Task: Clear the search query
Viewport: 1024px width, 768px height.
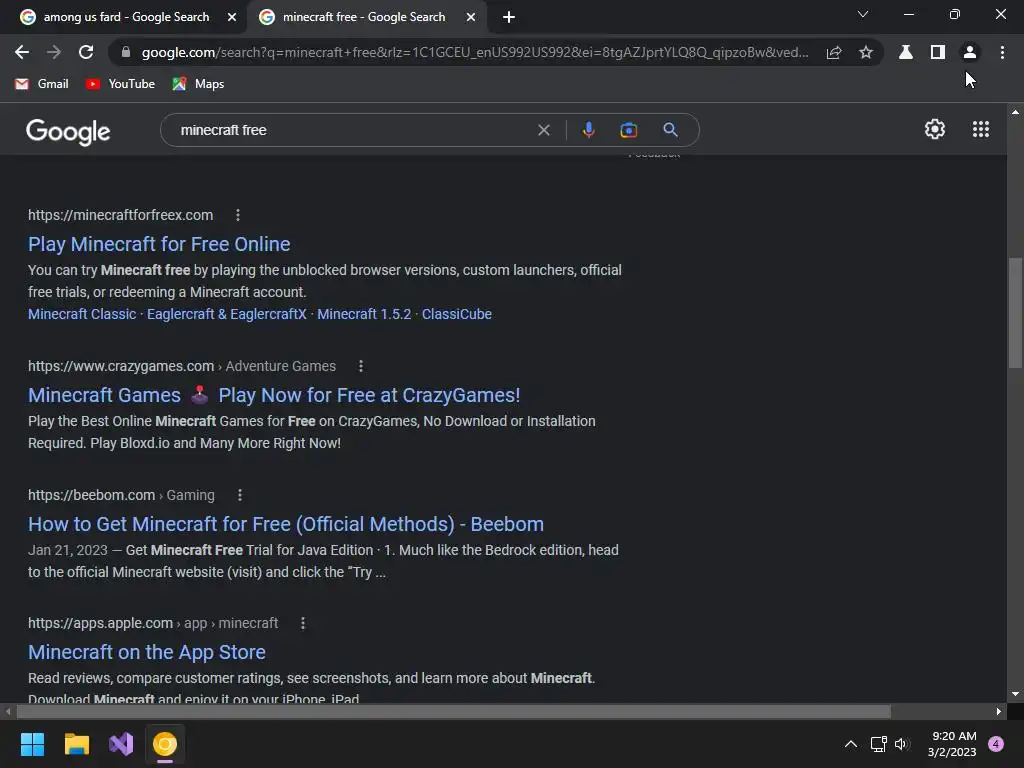Action: click(x=543, y=130)
